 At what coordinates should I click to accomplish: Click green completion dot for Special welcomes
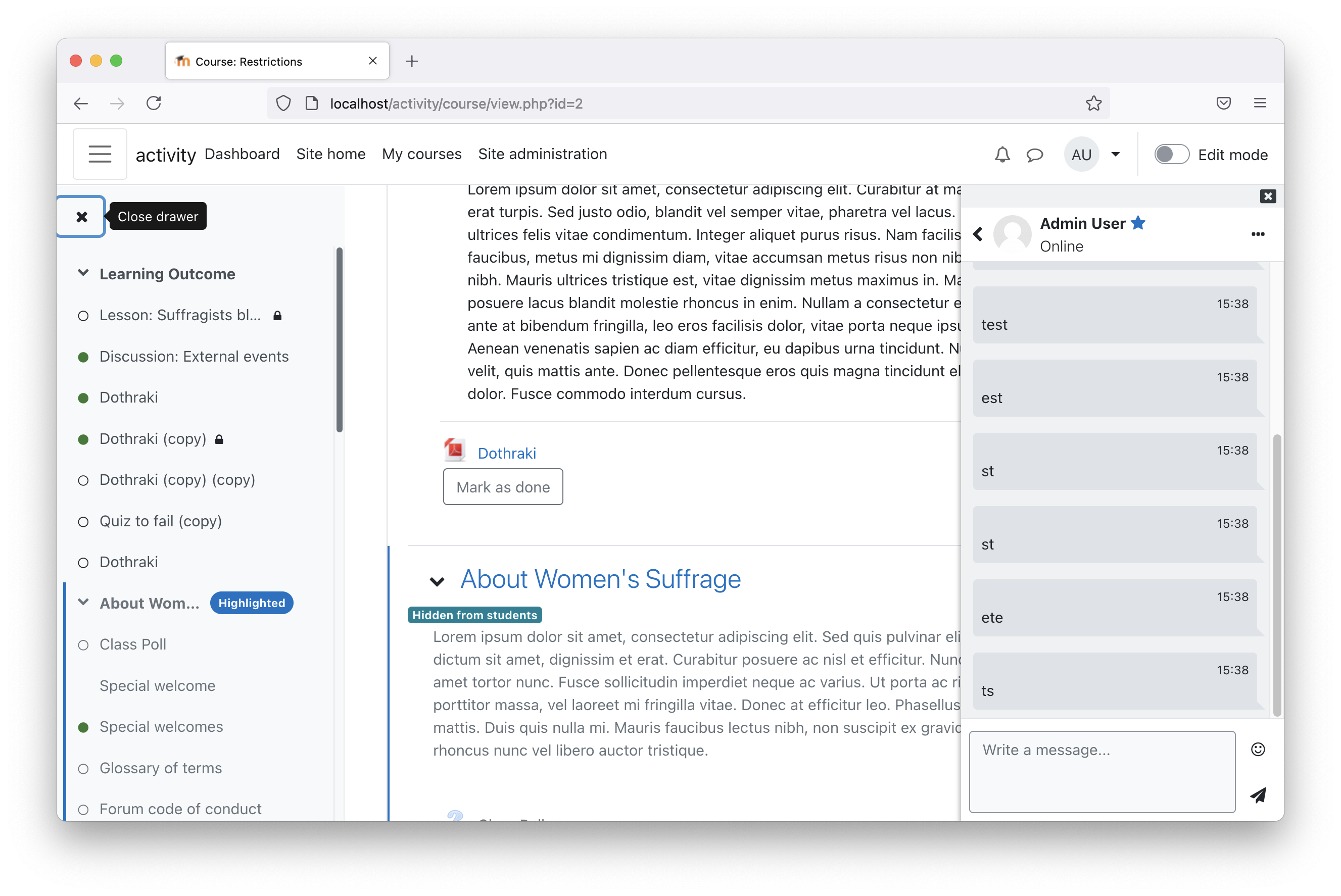click(x=83, y=727)
